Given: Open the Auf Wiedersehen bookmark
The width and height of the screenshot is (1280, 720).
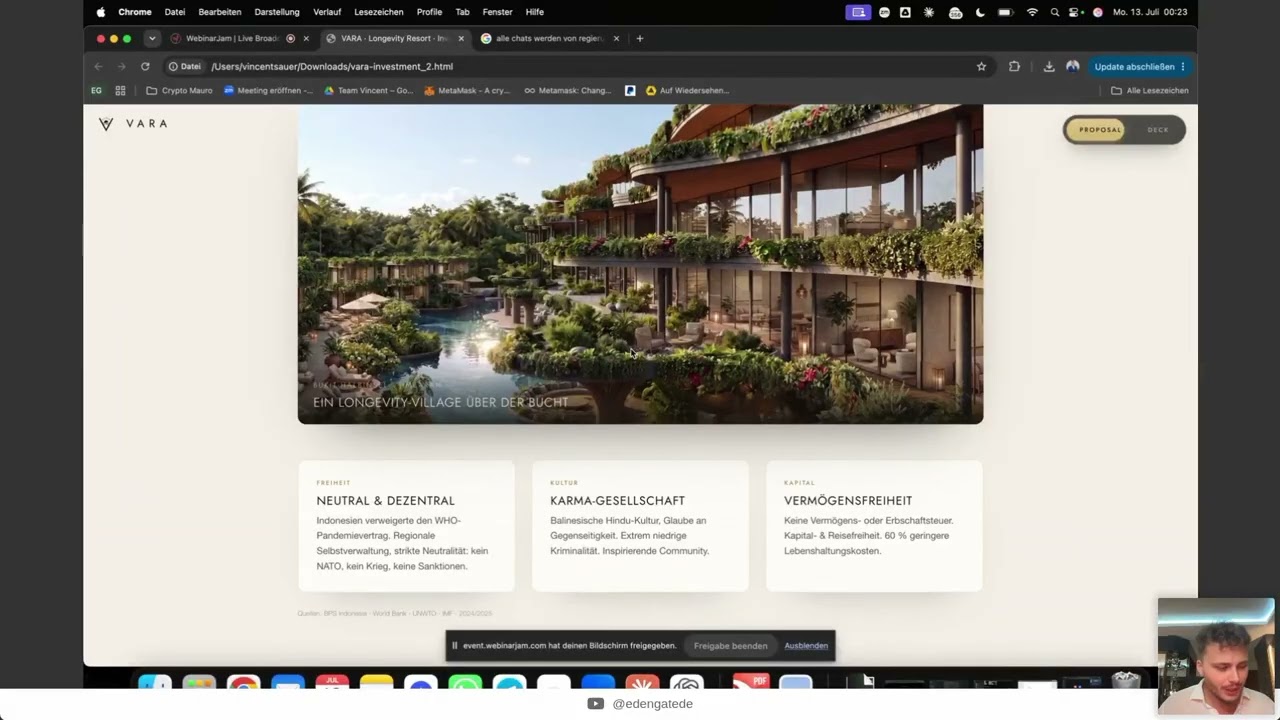Looking at the screenshot, I should pos(688,90).
